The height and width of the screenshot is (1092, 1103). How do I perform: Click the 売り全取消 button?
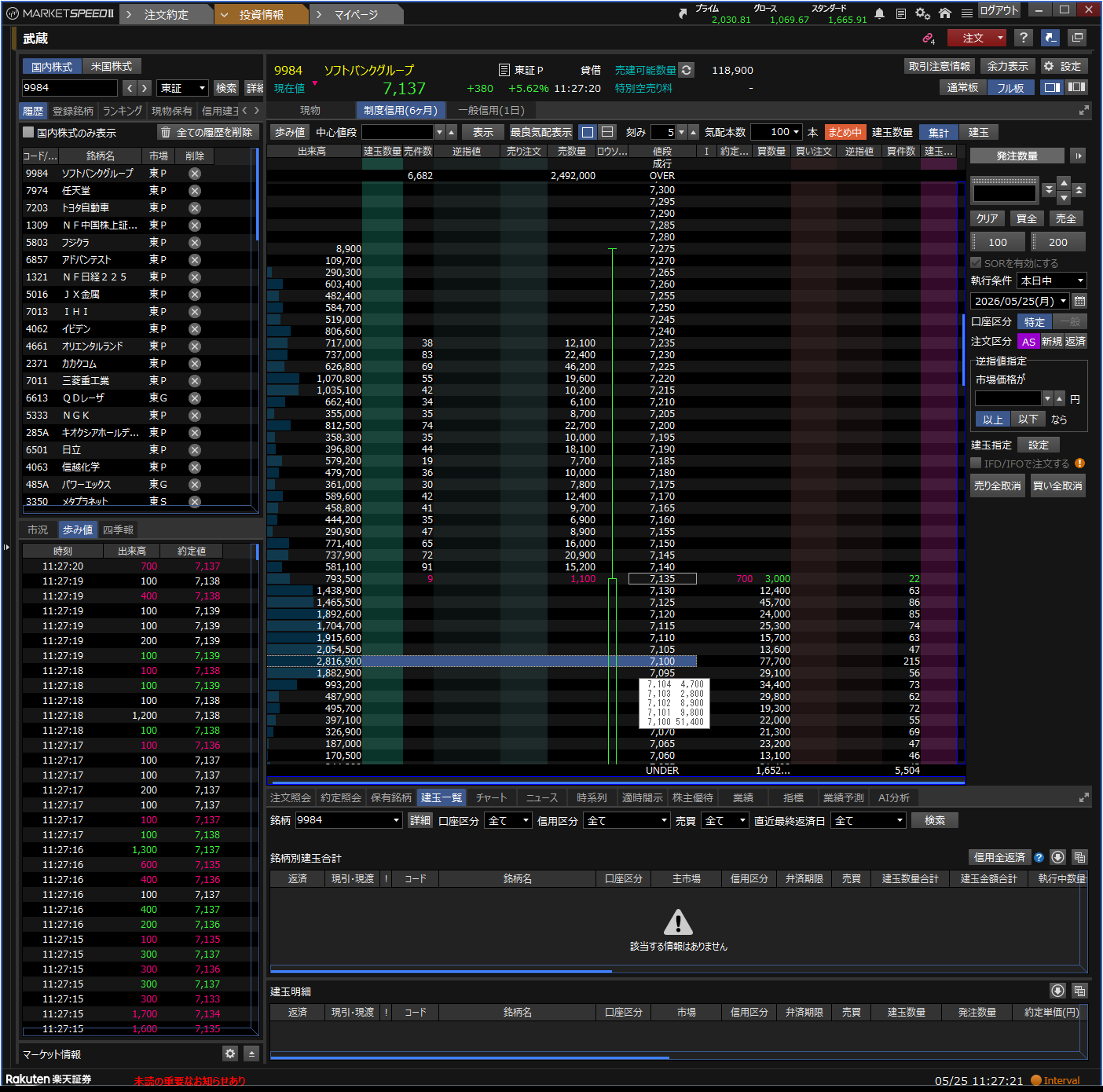[x=998, y=486]
